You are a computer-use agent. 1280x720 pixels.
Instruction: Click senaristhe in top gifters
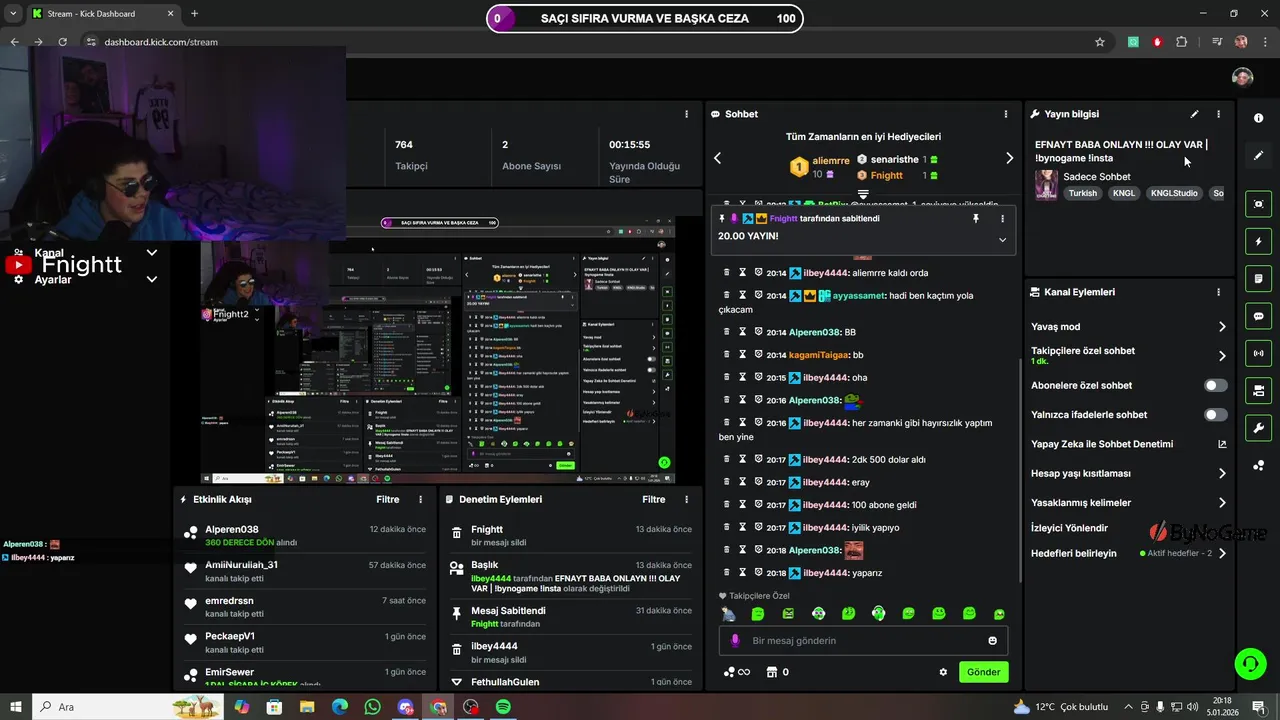click(894, 160)
